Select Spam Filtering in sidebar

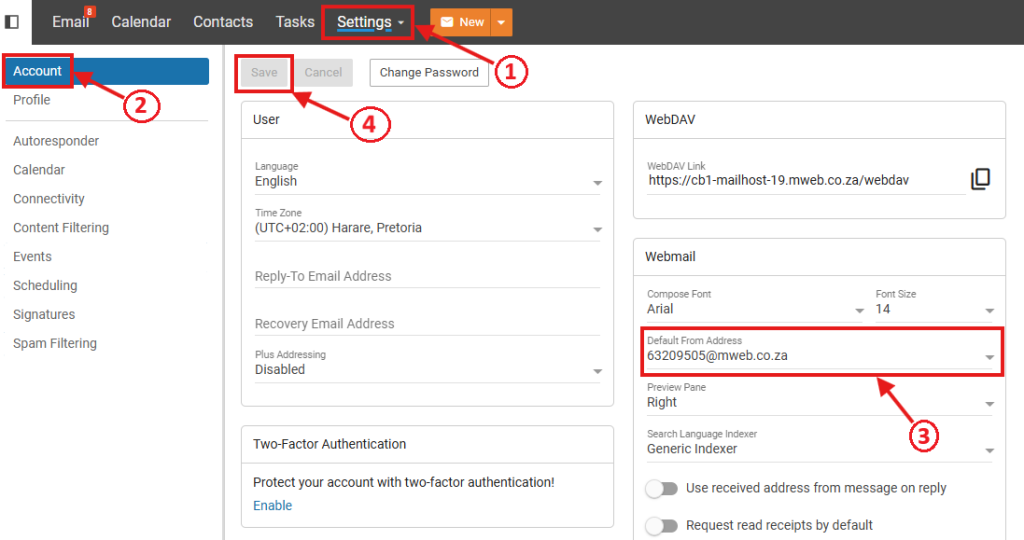click(x=55, y=343)
